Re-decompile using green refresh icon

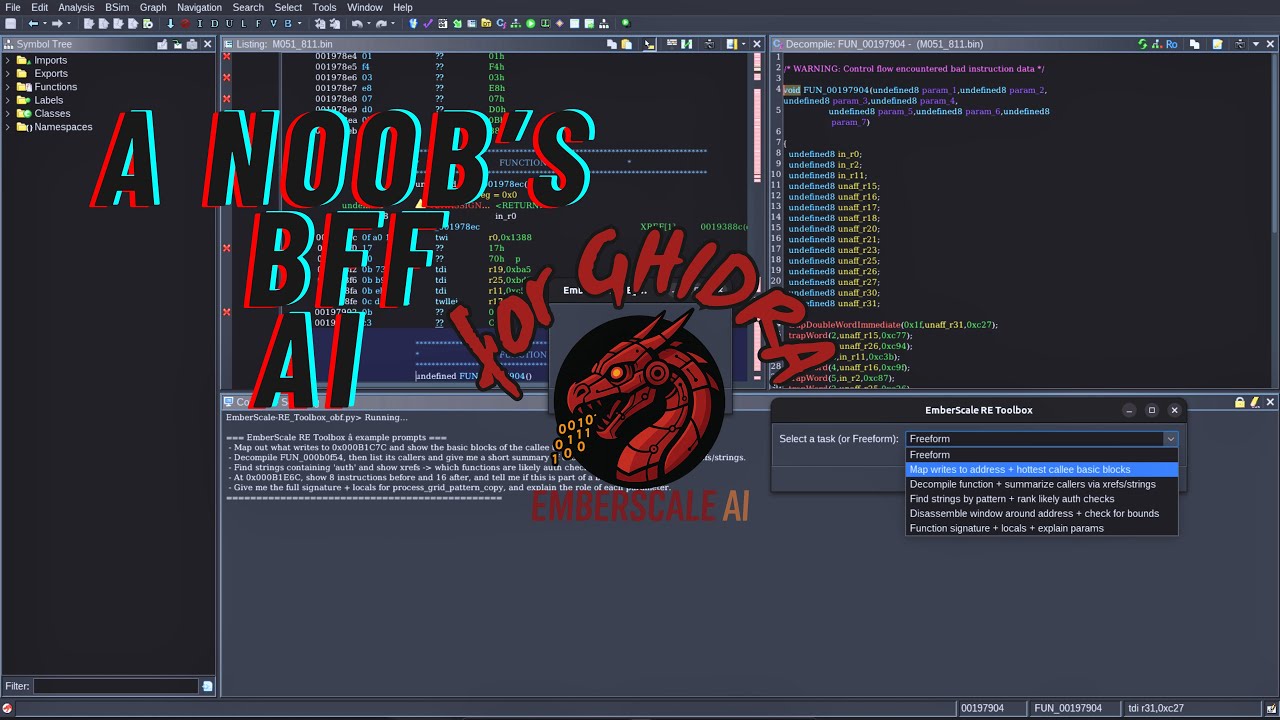click(x=1143, y=44)
